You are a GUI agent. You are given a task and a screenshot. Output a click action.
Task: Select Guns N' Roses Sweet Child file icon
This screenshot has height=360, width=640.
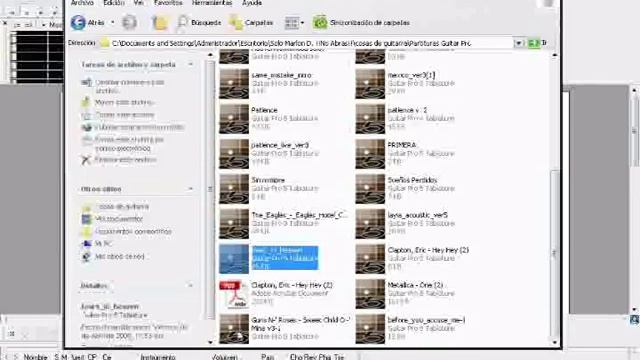(234, 329)
